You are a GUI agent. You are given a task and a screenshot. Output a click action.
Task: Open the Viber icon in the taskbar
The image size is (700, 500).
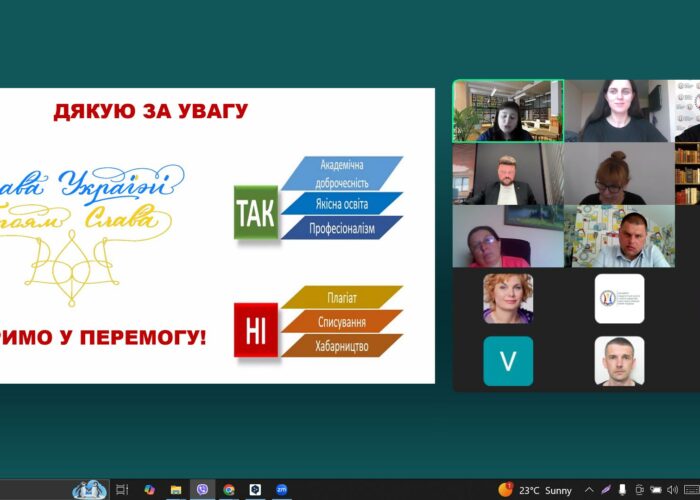(202, 490)
